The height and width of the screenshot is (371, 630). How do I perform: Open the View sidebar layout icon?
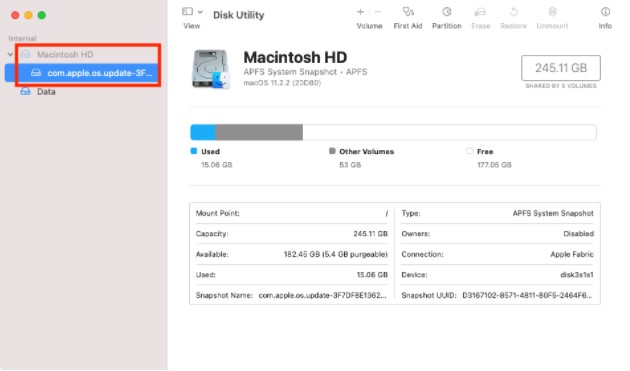click(187, 12)
